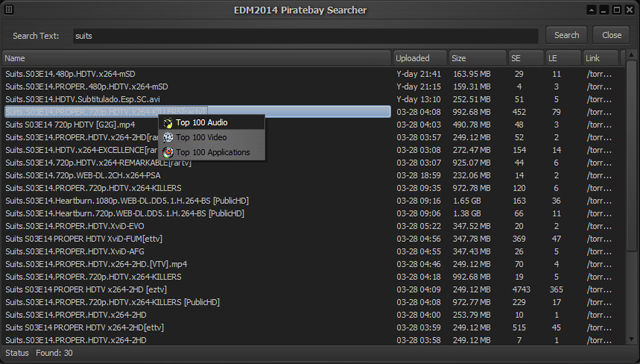
Task: Click the shade/roll-up window button
Action: click(x=591, y=10)
